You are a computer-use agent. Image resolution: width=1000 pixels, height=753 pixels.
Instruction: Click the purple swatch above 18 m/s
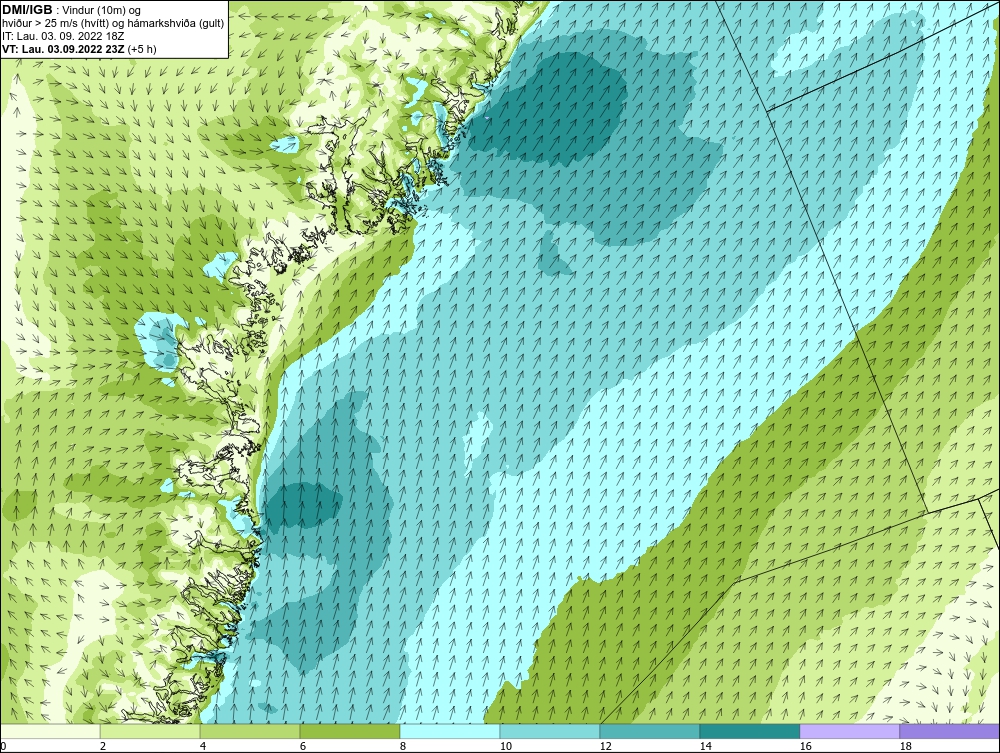pos(949,731)
